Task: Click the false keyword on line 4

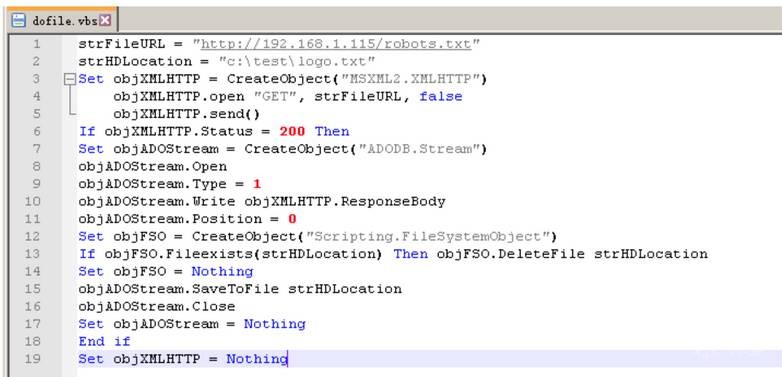Action: [x=441, y=96]
